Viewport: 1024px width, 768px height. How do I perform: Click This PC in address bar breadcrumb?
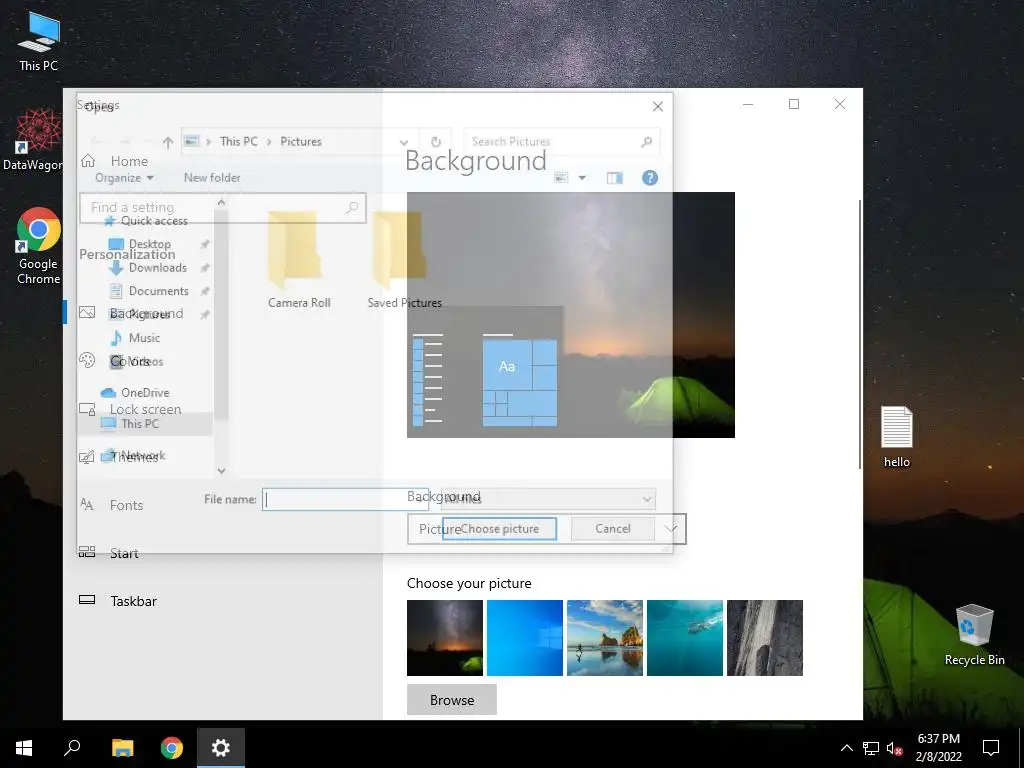(x=238, y=142)
